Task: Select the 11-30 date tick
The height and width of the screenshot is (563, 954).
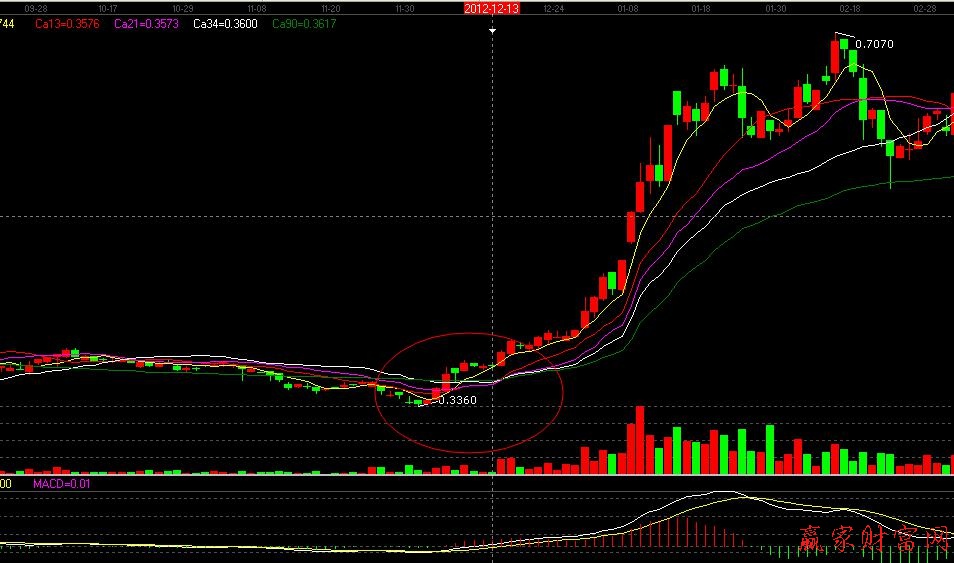Action: (405, 8)
